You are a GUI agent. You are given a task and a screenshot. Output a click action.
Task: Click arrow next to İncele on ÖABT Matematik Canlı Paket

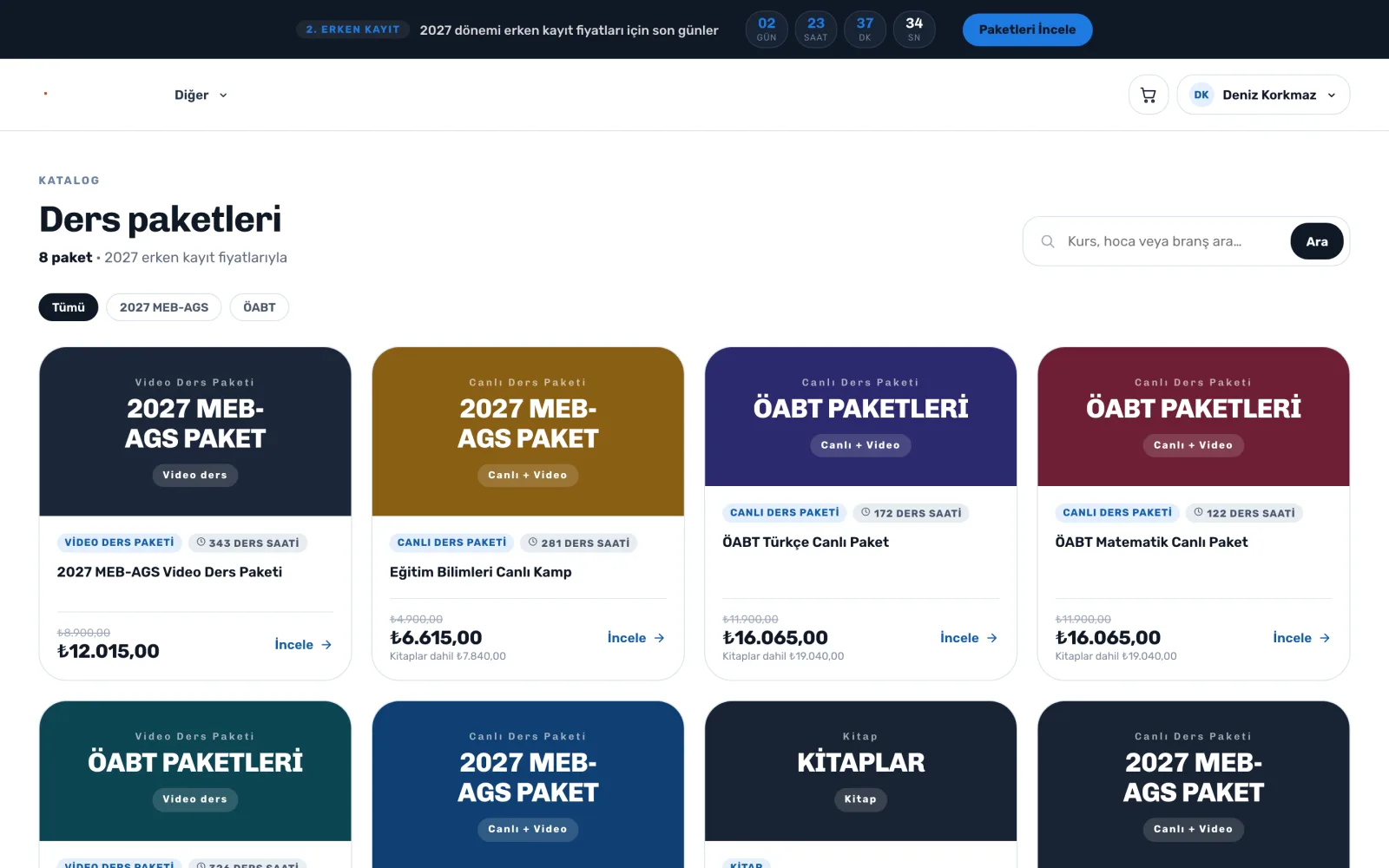pyautogui.click(x=1325, y=638)
